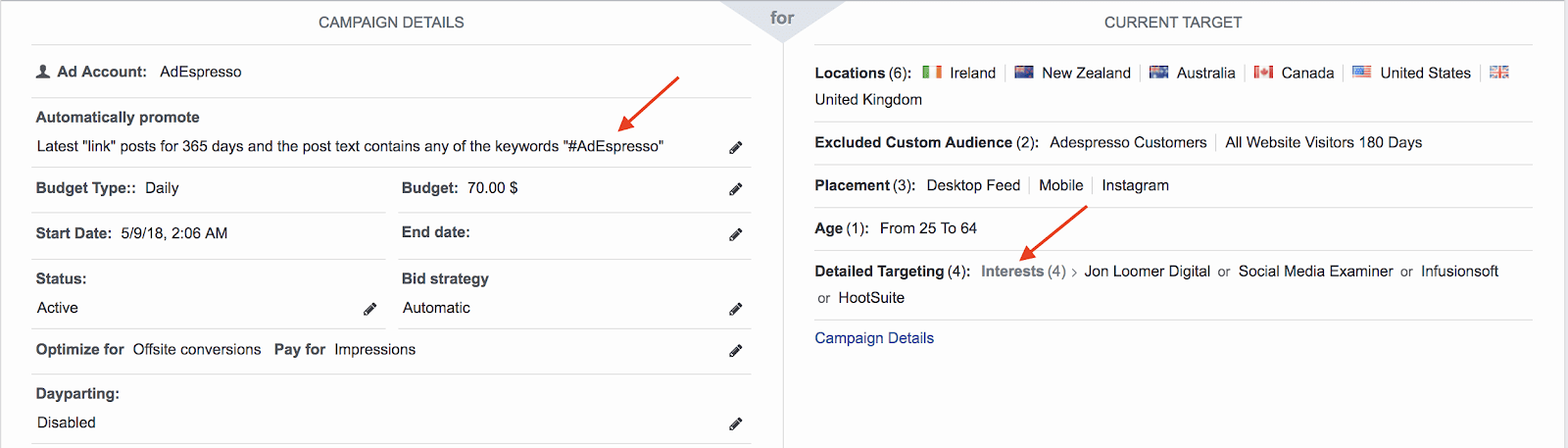Edit the Dayparting pencil icon
The height and width of the screenshot is (448, 1568).
pos(736,424)
